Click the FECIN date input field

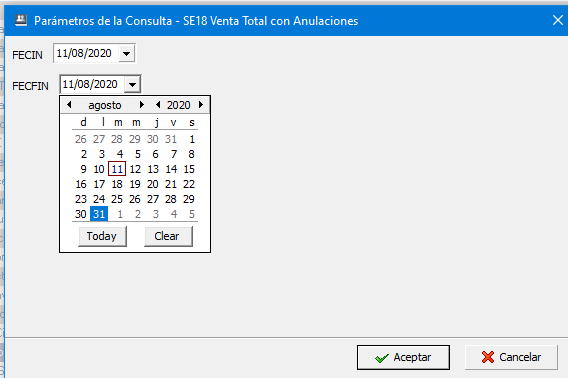point(86,54)
